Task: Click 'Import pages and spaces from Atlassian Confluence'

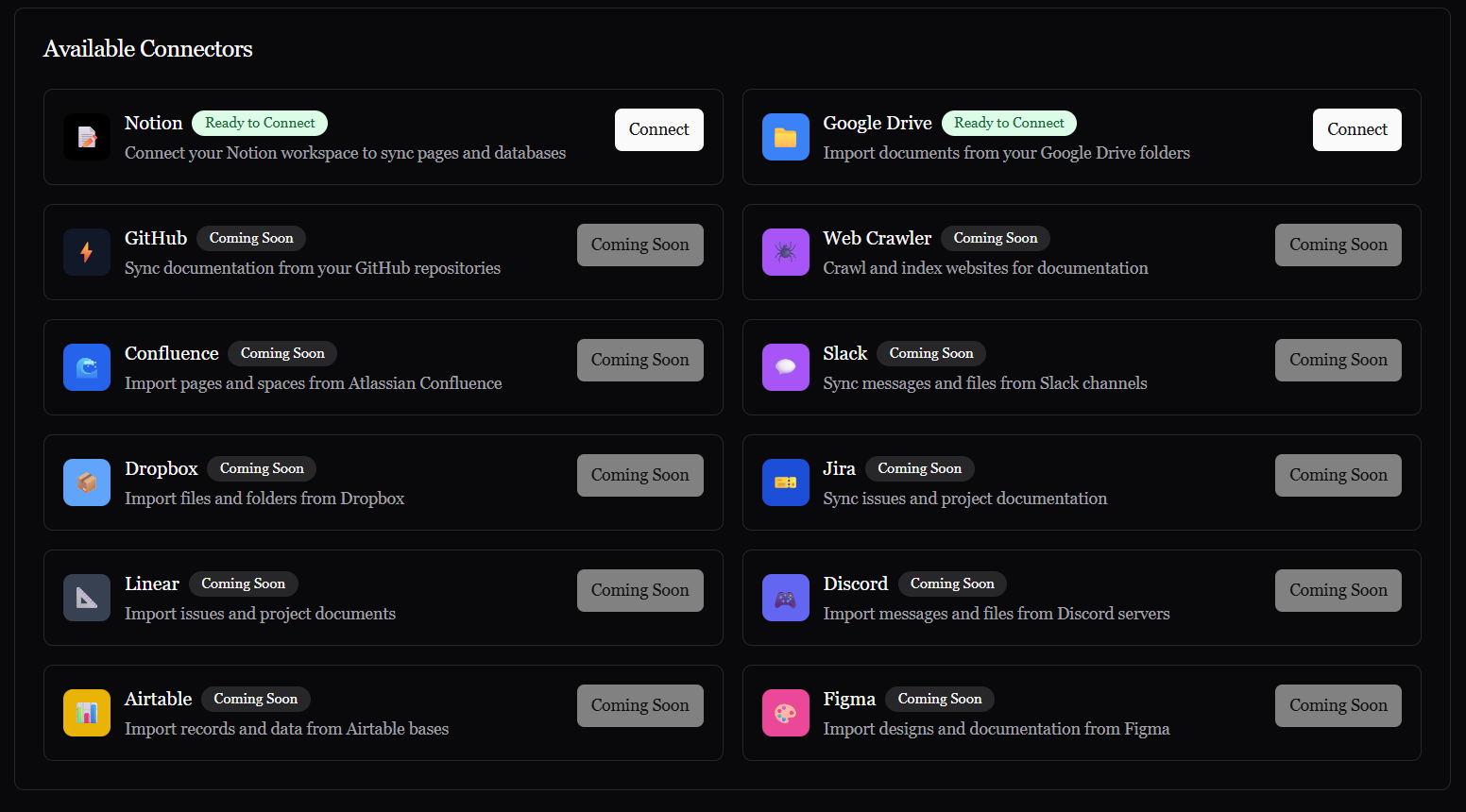Action: tap(314, 383)
